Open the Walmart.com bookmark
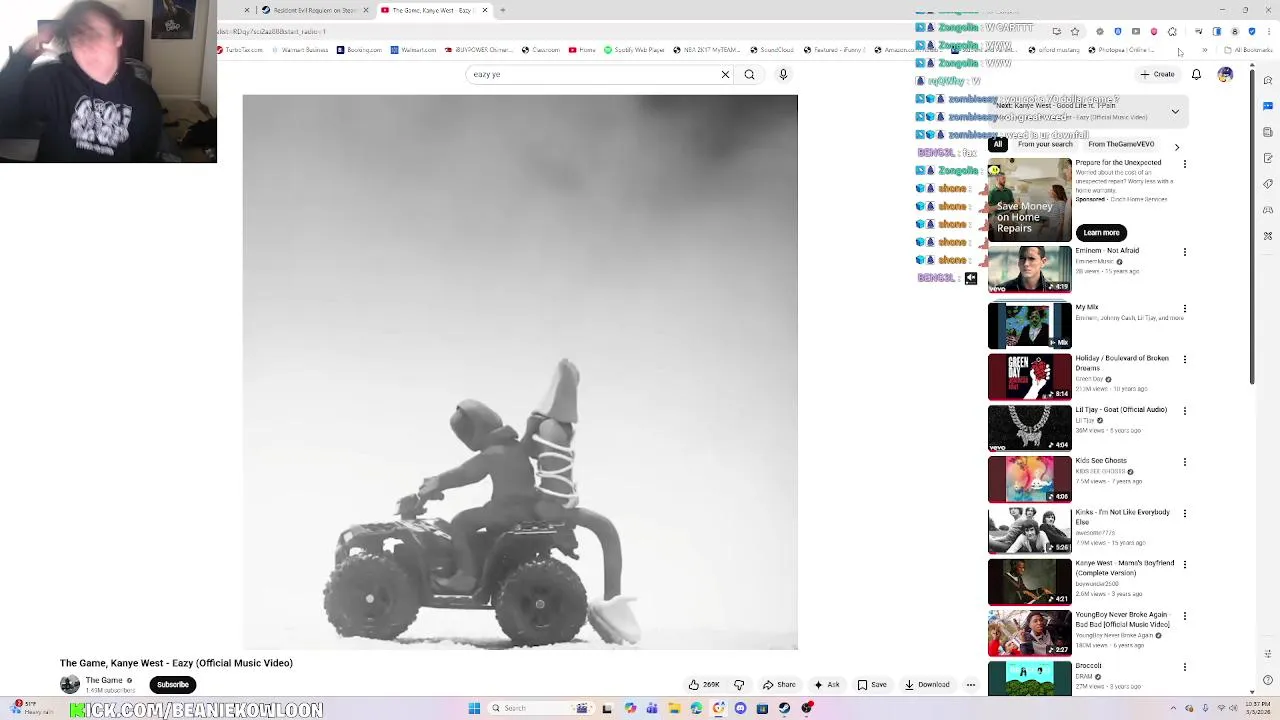The width and height of the screenshot is (1280, 720). [413, 50]
